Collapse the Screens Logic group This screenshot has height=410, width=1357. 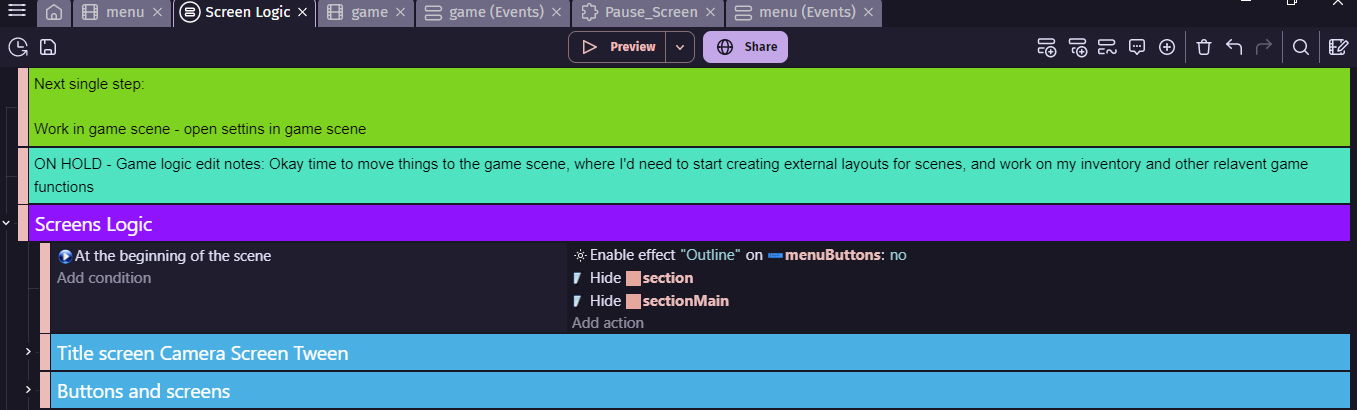(x=7, y=223)
